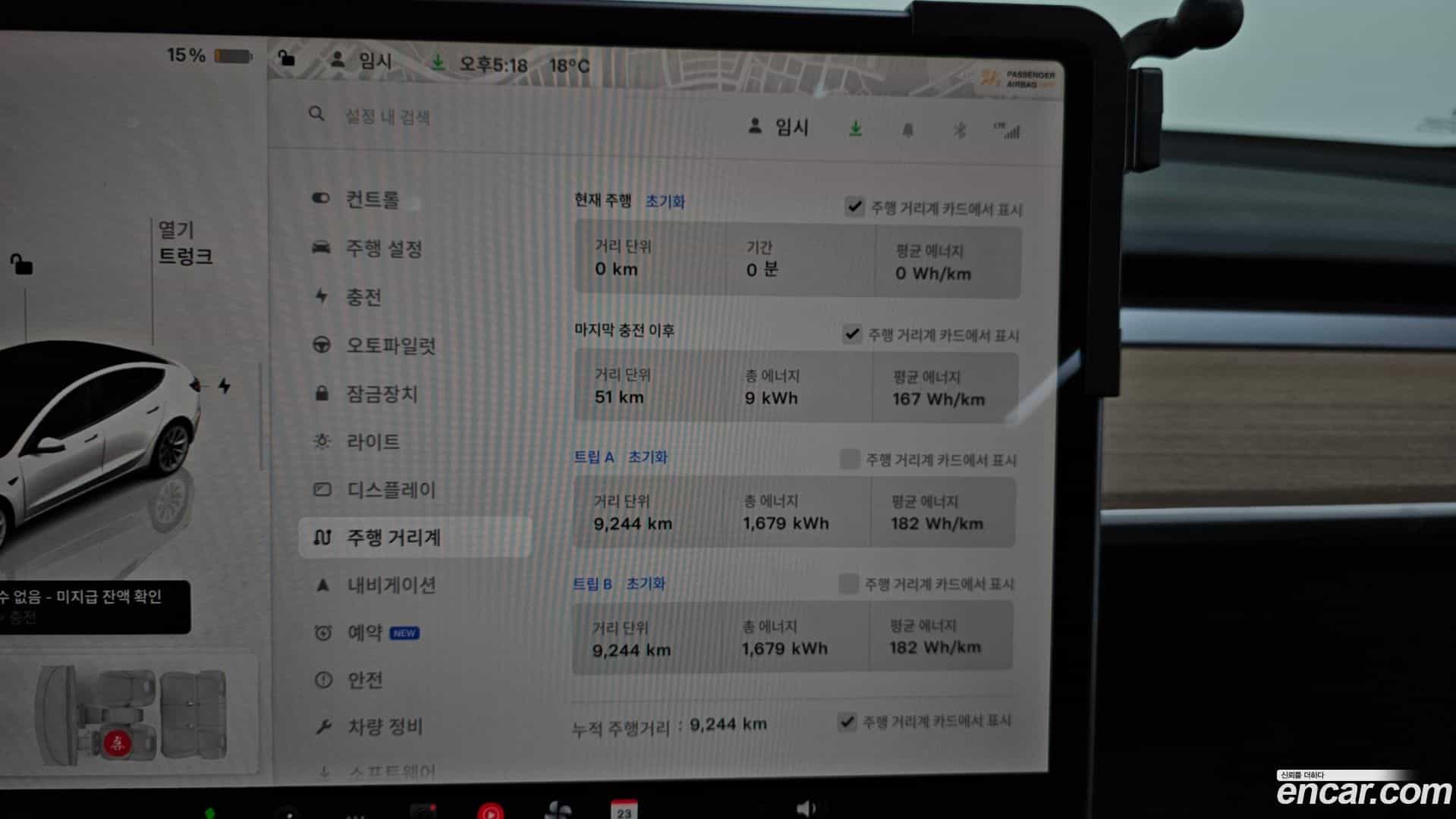Screen dimensions: 1456x819
Task: Tap charge port lightning bolt on car
Action: [225, 385]
